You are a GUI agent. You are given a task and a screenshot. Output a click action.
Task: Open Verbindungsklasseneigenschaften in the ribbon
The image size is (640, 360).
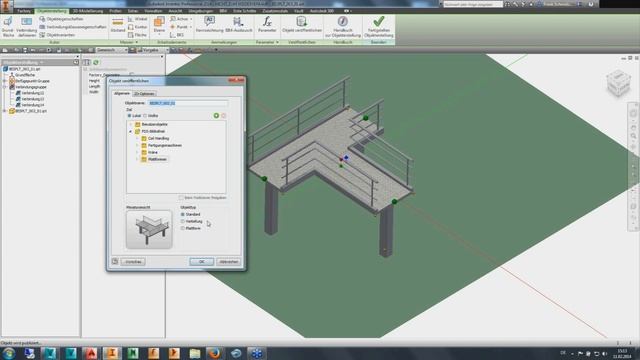(x=73, y=27)
